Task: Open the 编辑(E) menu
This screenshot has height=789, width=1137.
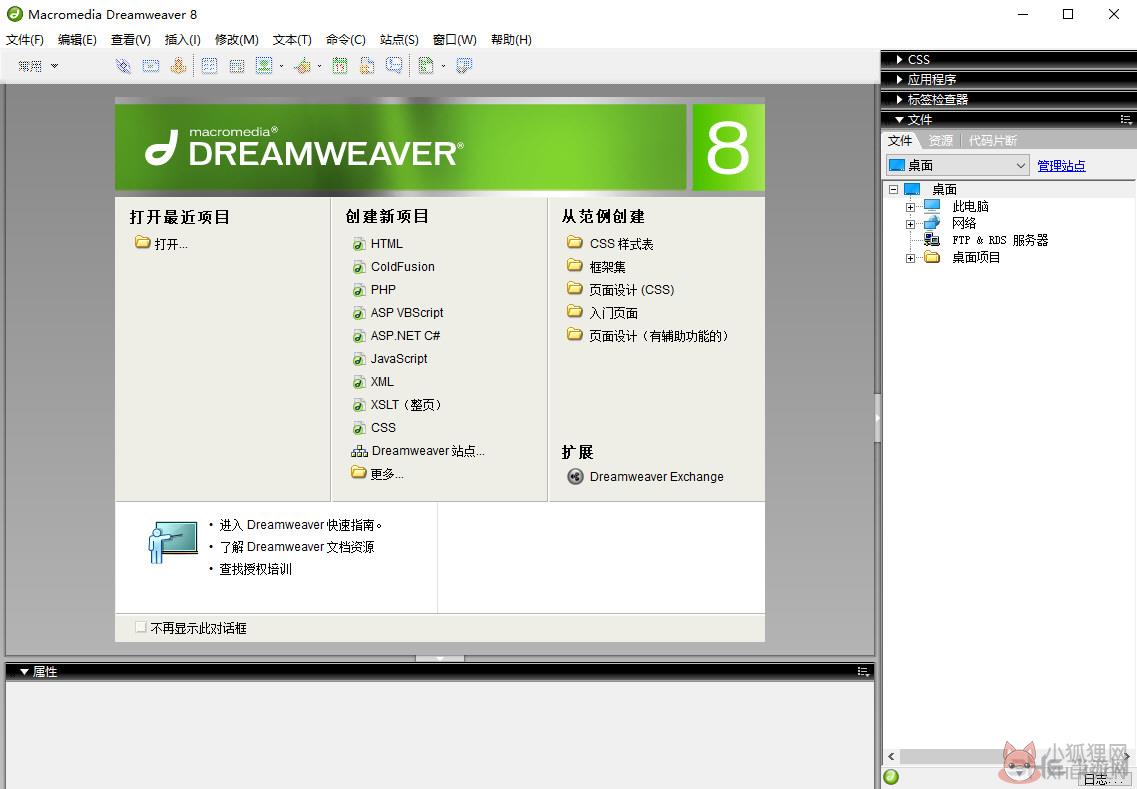Action: pyautogui.click(x=77, y=40)
